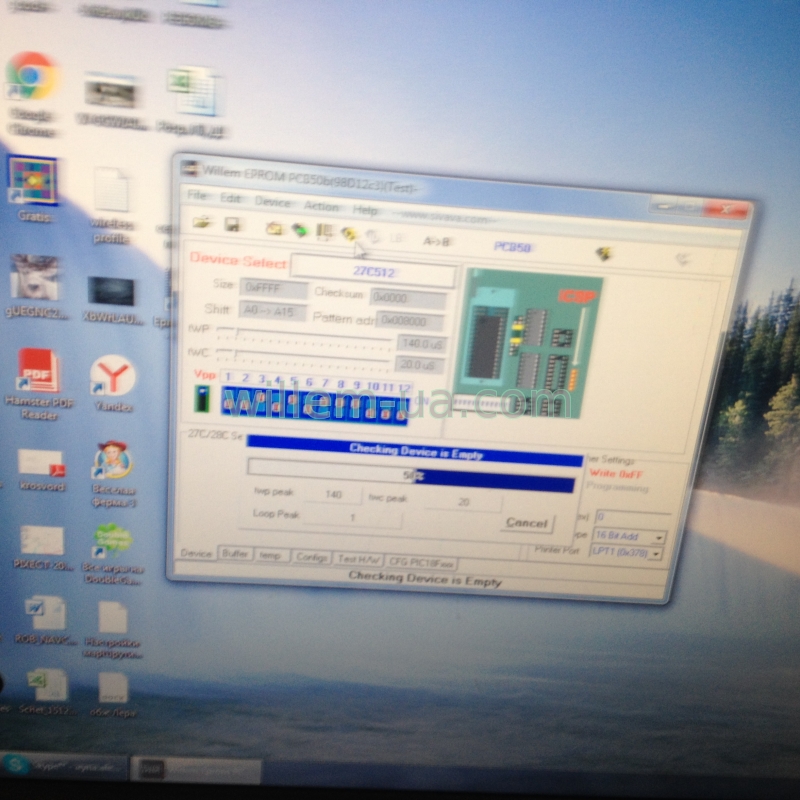The width and height of the screenshot is (800, 800).
Task: Click the yellow chip icon under the Help menu
Action: [x=349, y=233]
